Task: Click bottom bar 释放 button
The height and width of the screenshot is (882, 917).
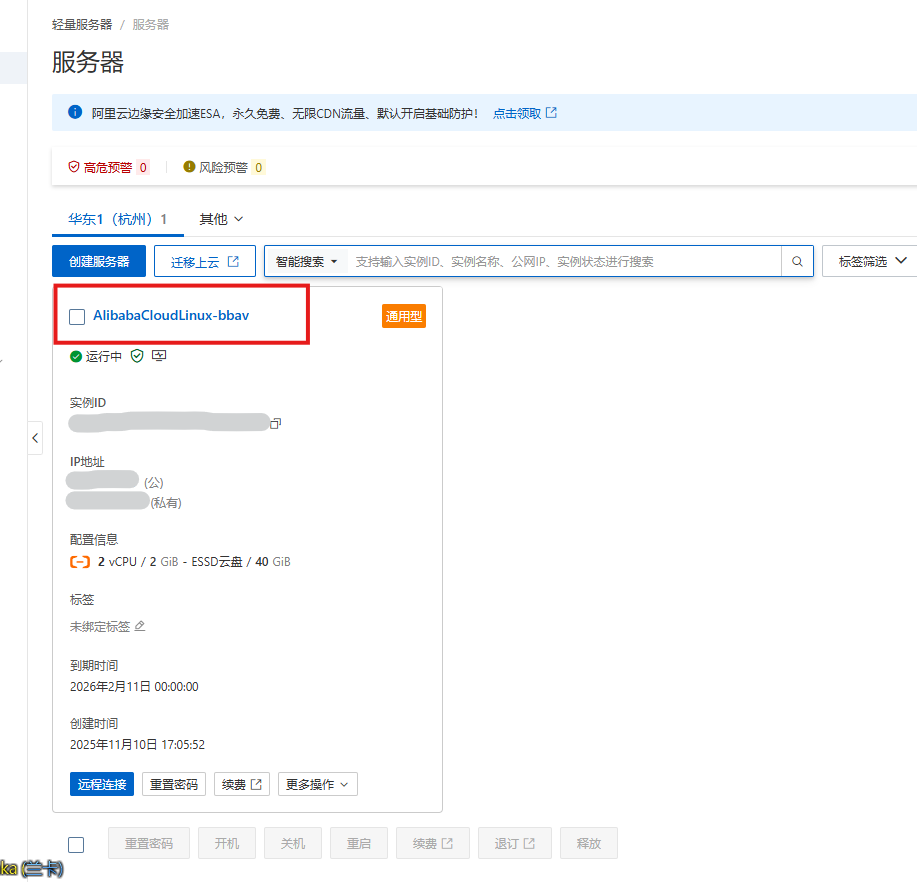Action: (589, 843)
